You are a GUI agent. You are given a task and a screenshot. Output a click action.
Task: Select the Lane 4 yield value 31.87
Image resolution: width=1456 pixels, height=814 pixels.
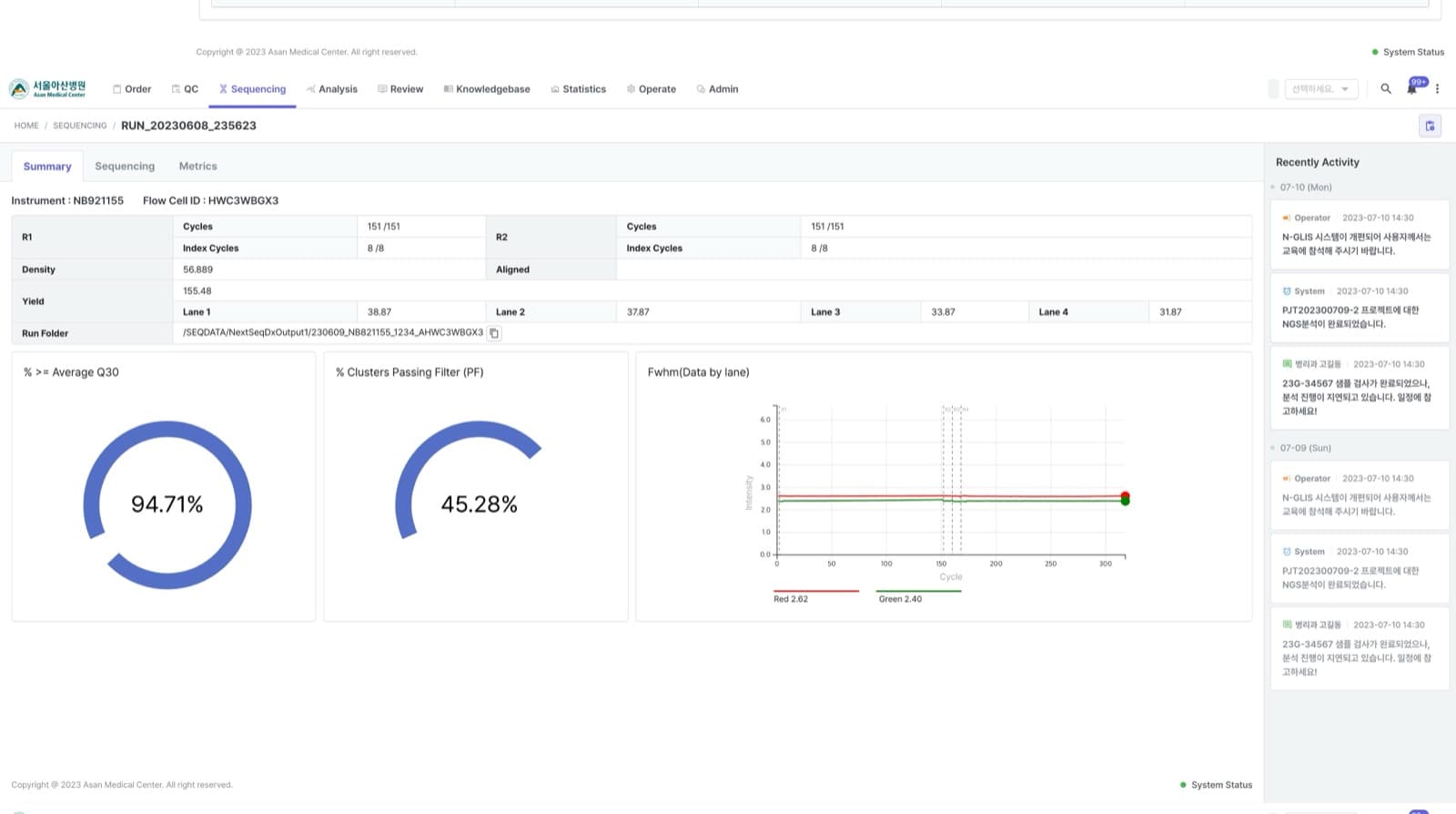pyautogui.click(x=1170, y=312)
